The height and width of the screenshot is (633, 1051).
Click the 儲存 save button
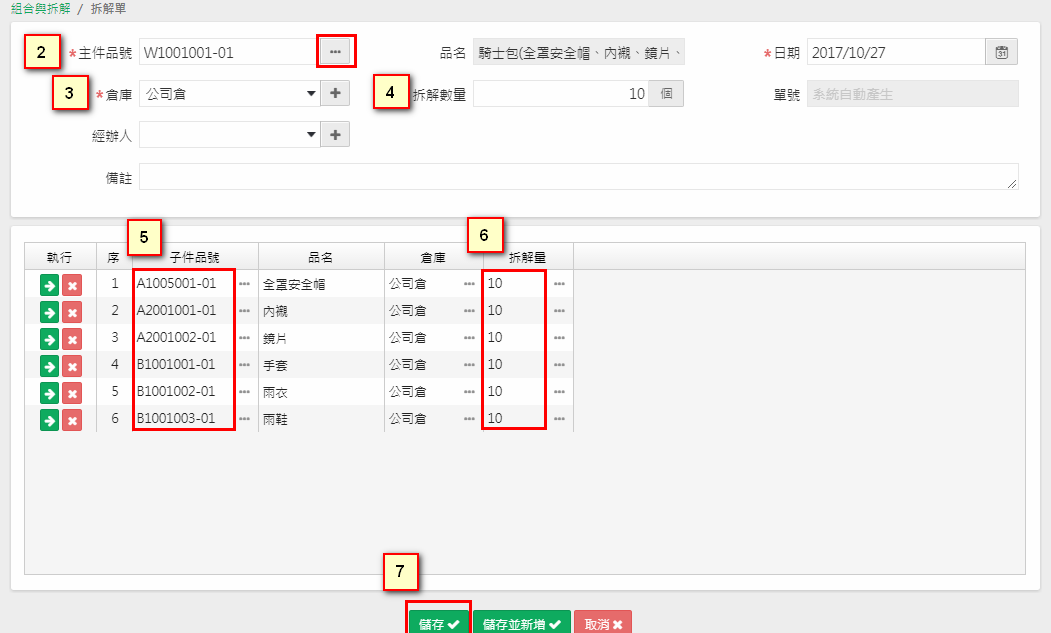tap(439, 624)
